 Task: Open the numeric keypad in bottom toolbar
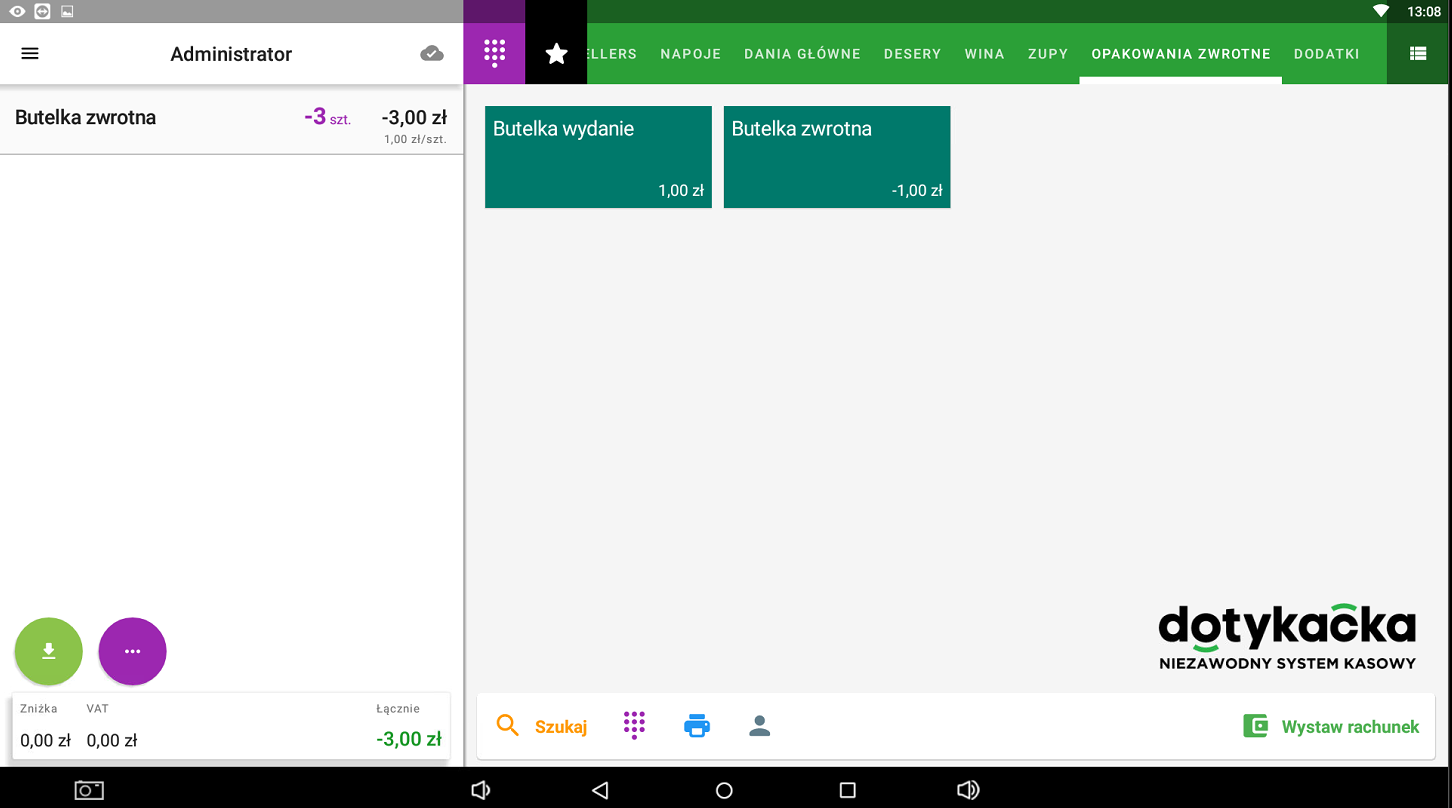634,726
